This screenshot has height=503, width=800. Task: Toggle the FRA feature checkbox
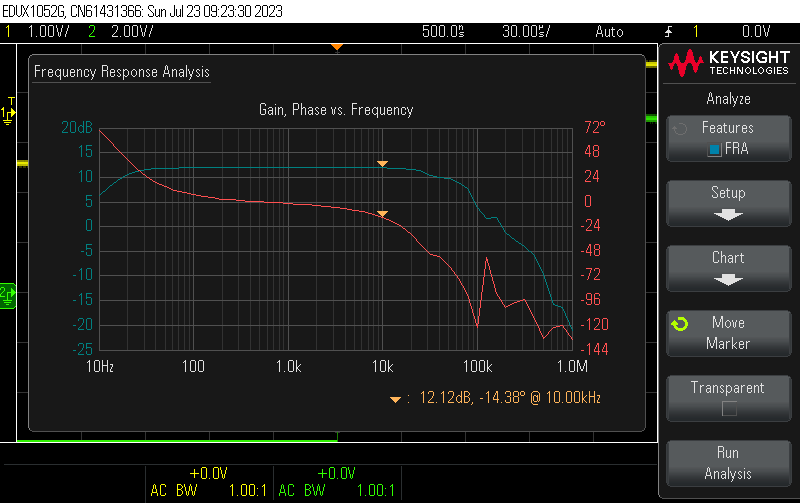tap(714, 150)
